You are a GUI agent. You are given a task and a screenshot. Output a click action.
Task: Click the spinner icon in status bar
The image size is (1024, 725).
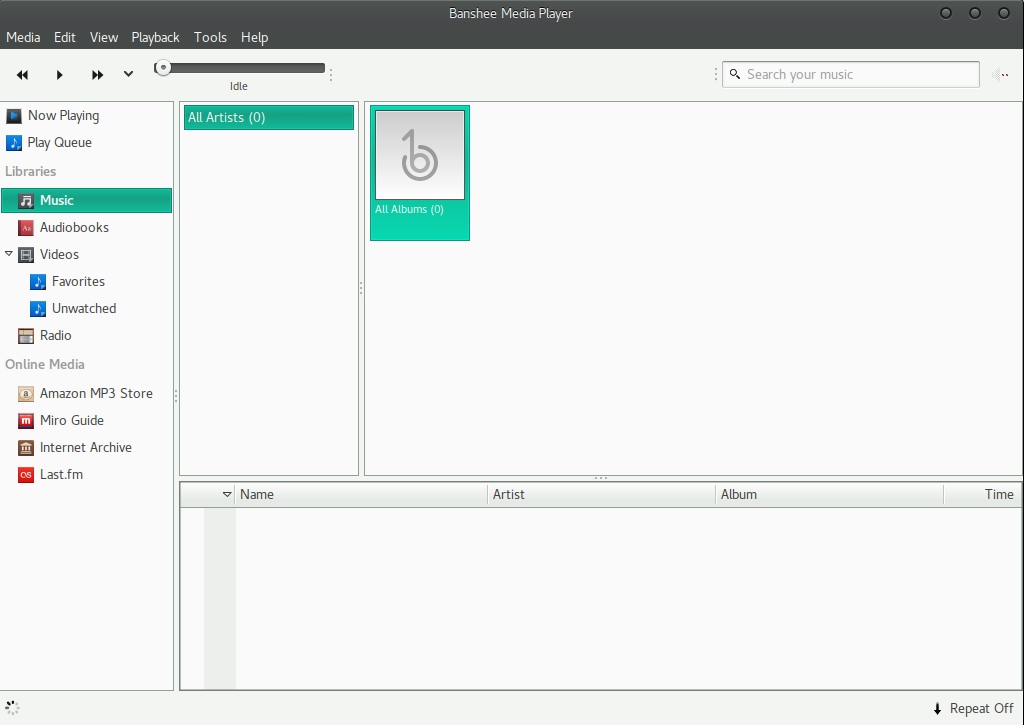(12, 707)
